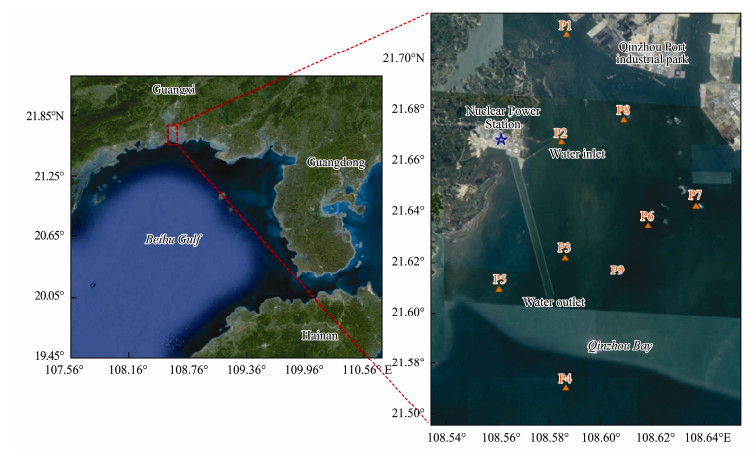The image size is (756, 454).
Task: Select the Guangxi region label
Action: click(x=174, y=89)
